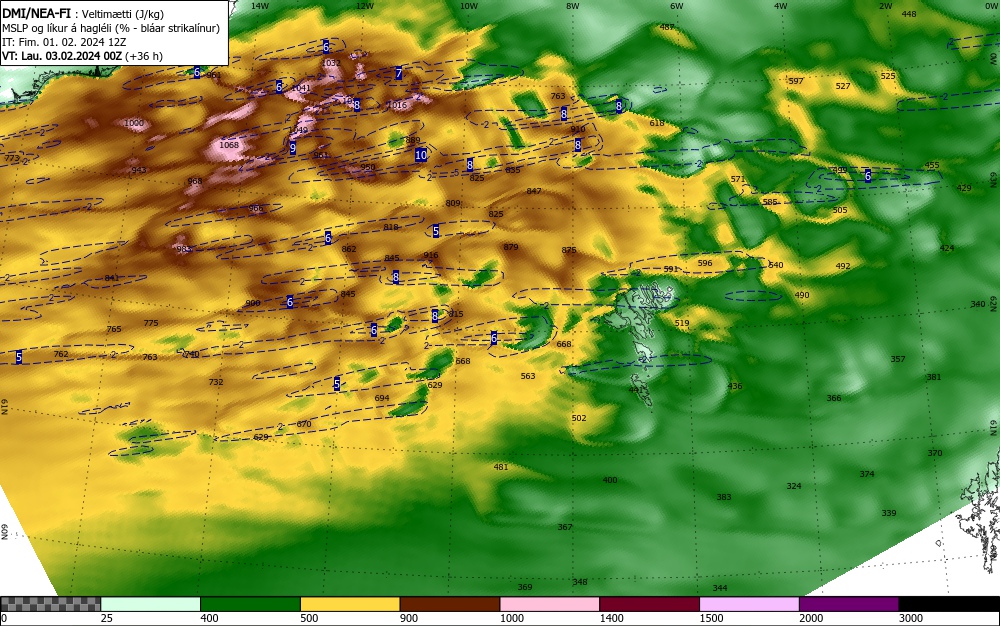Click the map value "597"
Image resolution: width=1000 pixels, height=626 pixels.
pyautogui.click(x=796, y=81)
